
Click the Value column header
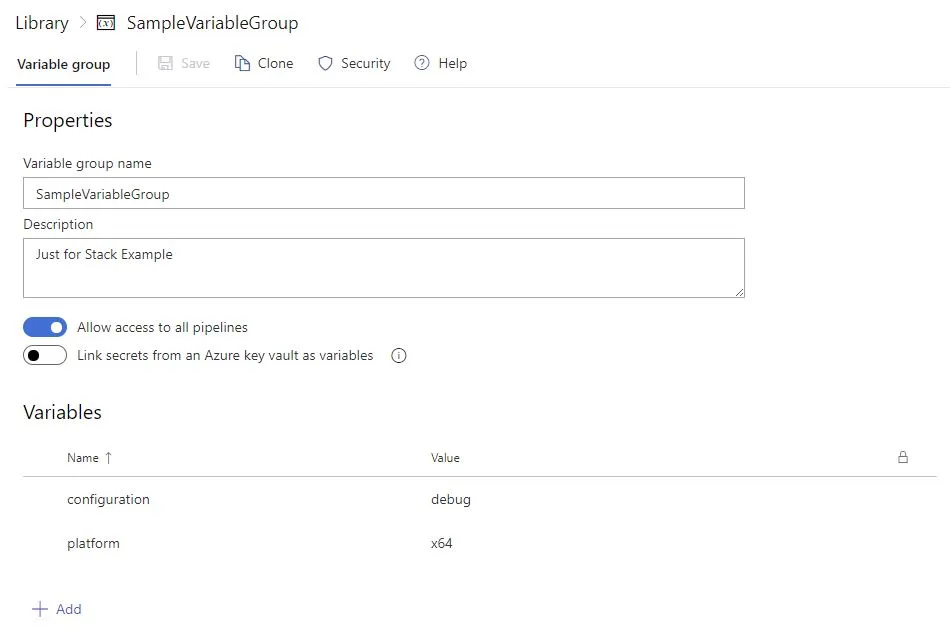pos(445,458)
